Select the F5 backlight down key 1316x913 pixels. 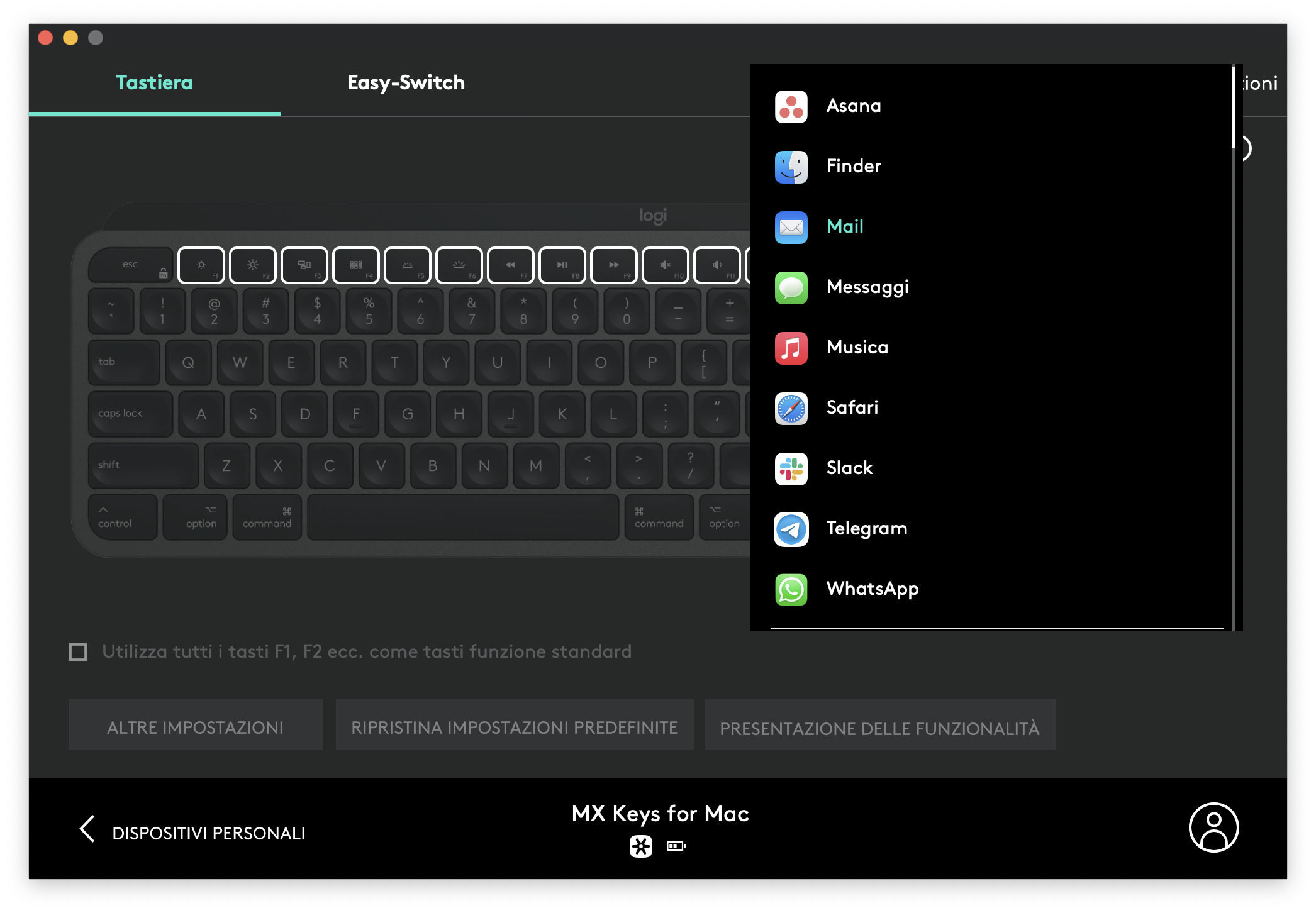(408, 265)
